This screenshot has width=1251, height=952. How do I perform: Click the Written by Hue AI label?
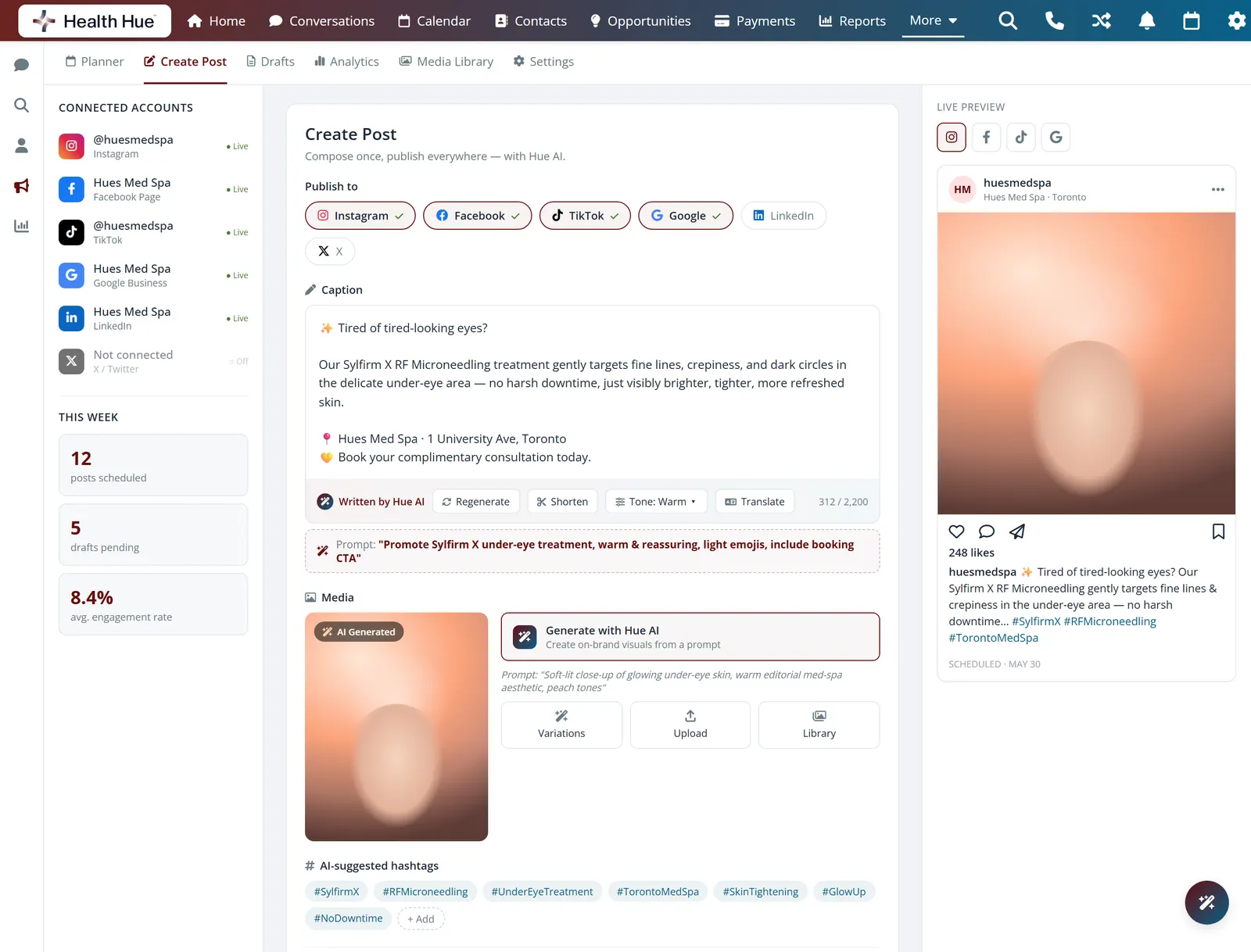pyautogui.click(x=371, y=502)
